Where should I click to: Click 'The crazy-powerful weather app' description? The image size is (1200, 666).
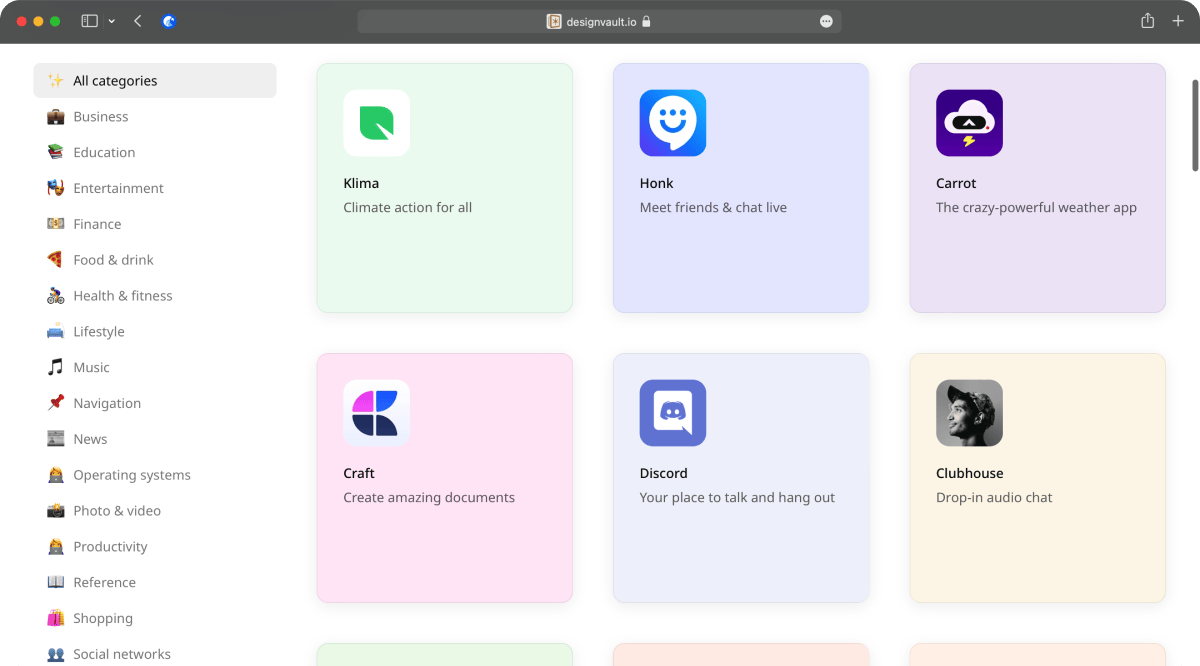tap(1036, 208)
